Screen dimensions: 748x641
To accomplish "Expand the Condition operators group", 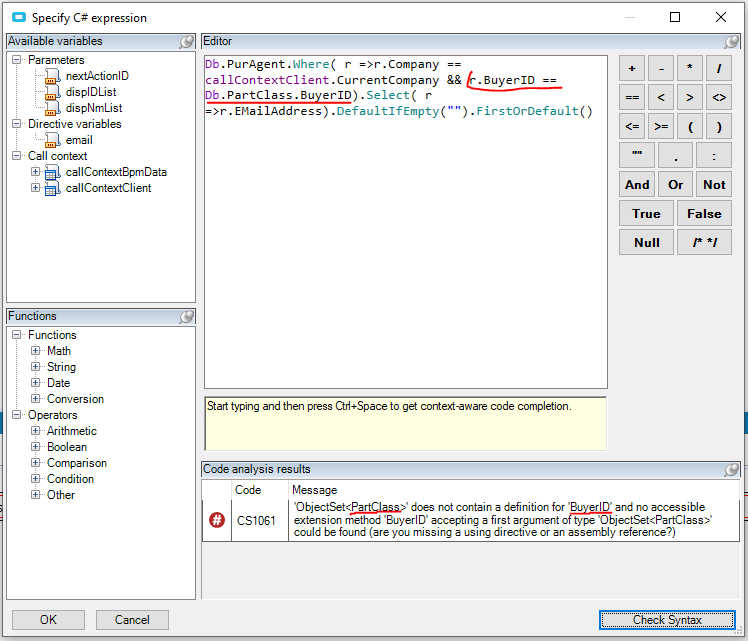I will click(35, 478).
